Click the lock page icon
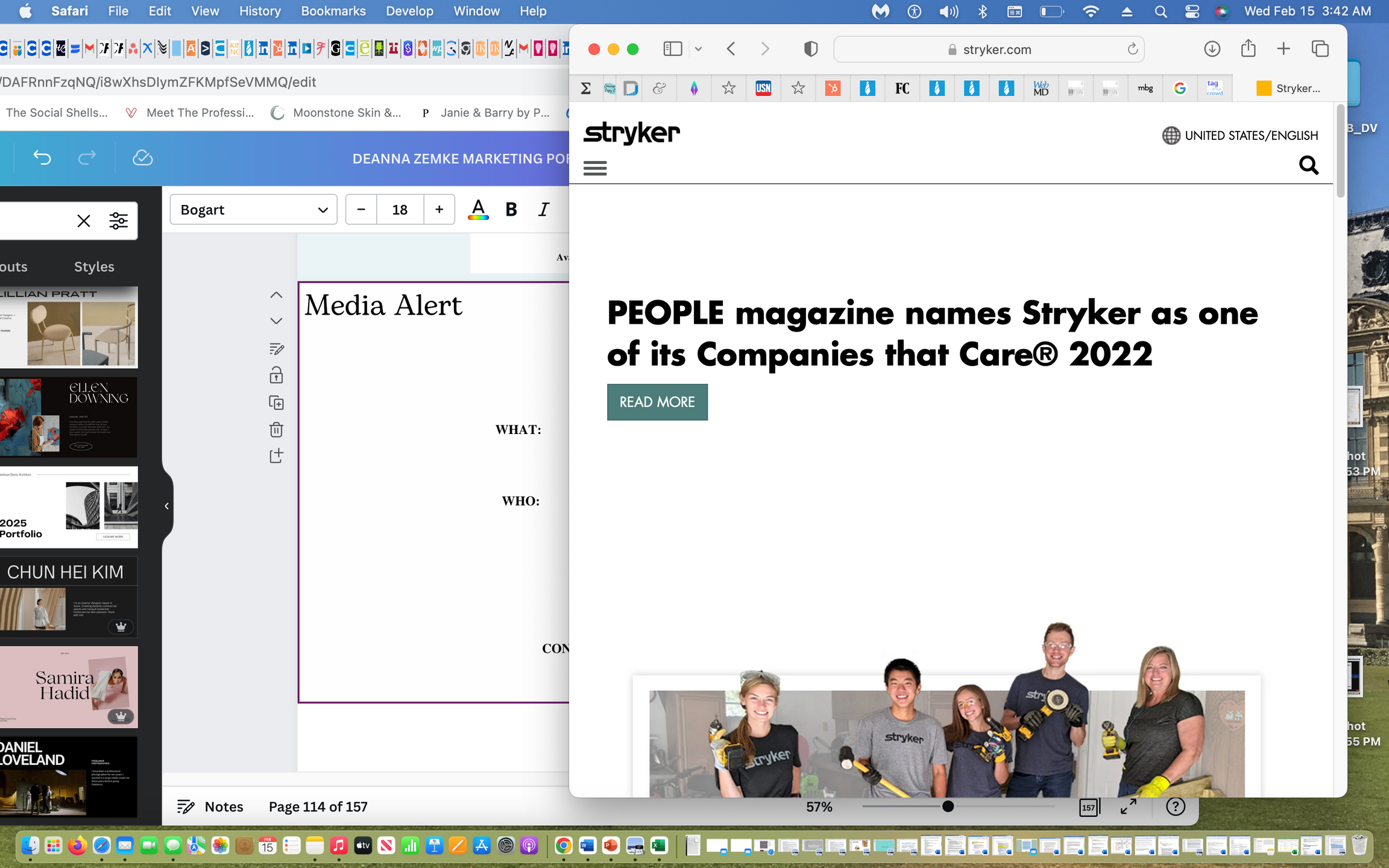Viewport: 1389px width, 868px height. pos(276,376)
